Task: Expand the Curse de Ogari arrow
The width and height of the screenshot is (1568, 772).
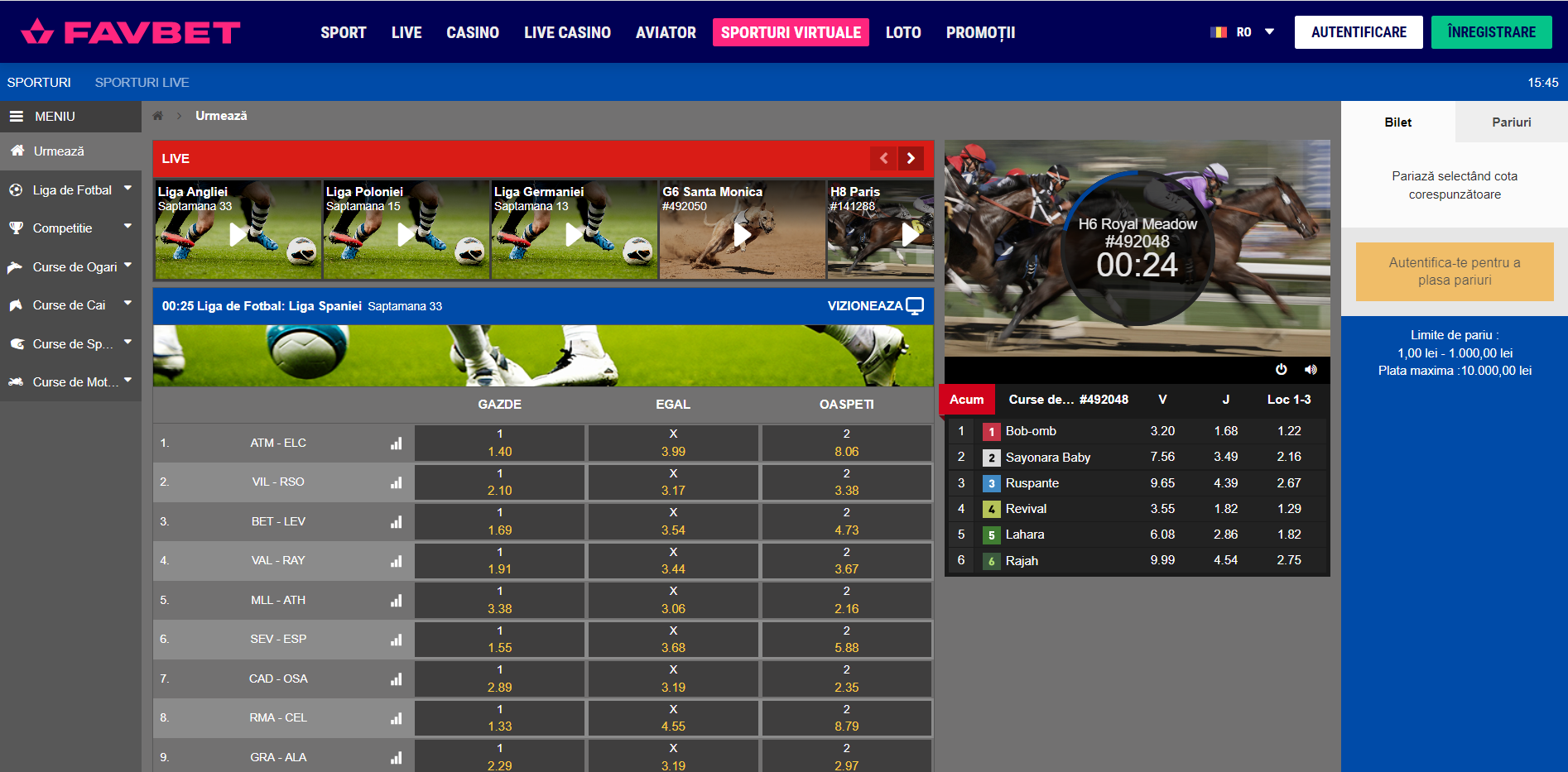Action: (127, 266)
